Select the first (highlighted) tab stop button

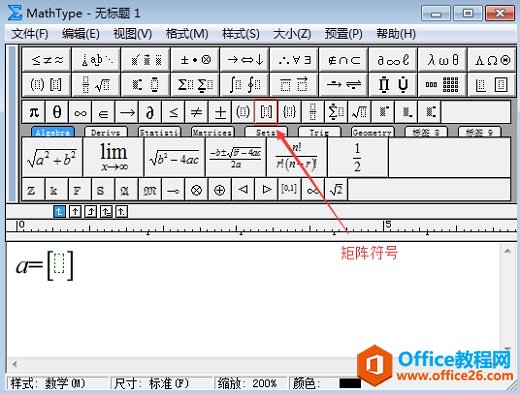(x=59, y=212)
